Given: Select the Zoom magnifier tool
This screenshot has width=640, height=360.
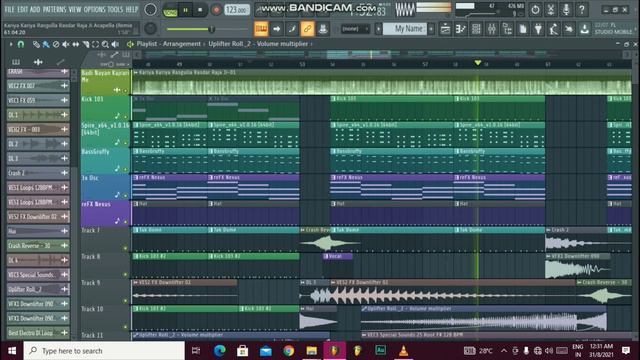Looking at the screenshot, I should (105, 44).
